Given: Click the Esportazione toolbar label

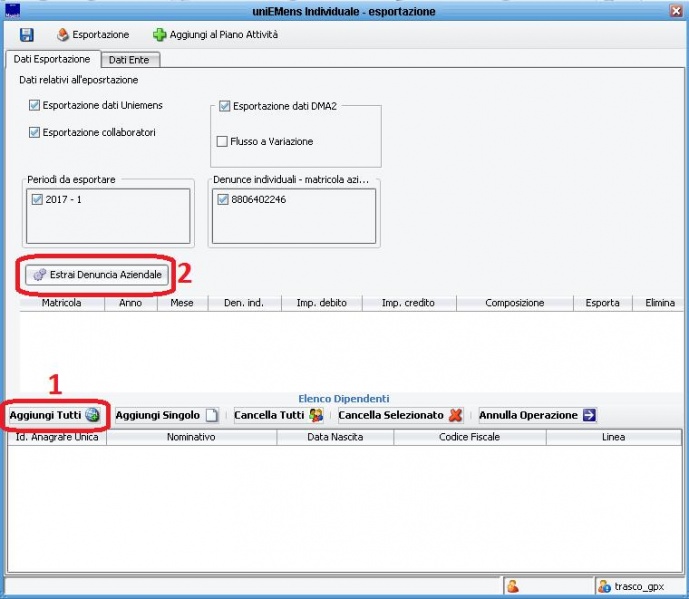Looking at the screenshot, I should click(x=101, y=35).
